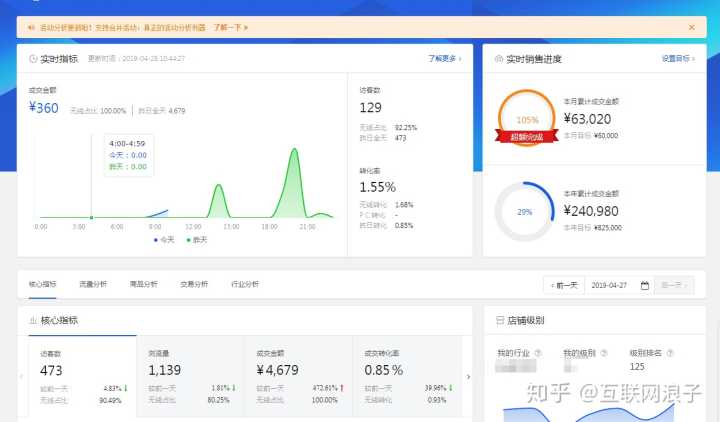The height and width of the screenshot is (422, 720).
Task: Click the 2019-04-27 date field
Action: (x=611, y=285)
